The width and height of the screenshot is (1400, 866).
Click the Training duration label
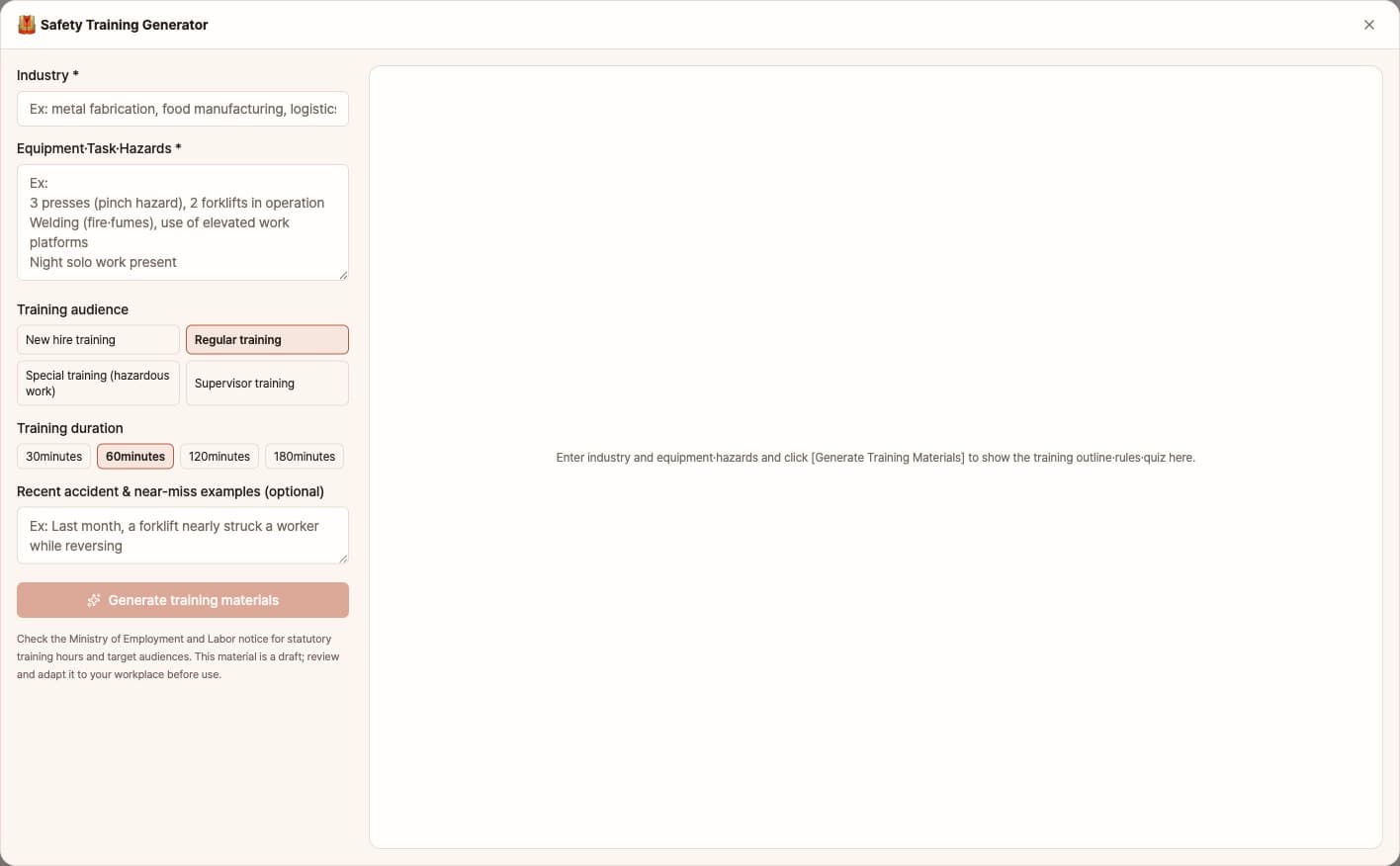tap(70, 428)
